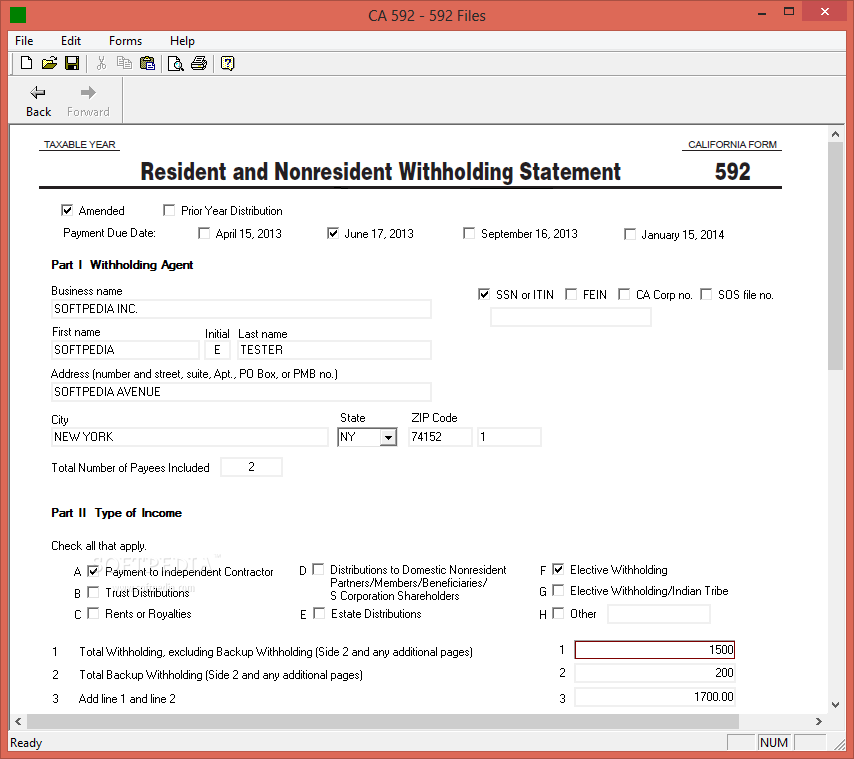Toggle the SSN or ITIN checkbox
The height and width of the screenshot is (759, 854).
coord(484,294)
